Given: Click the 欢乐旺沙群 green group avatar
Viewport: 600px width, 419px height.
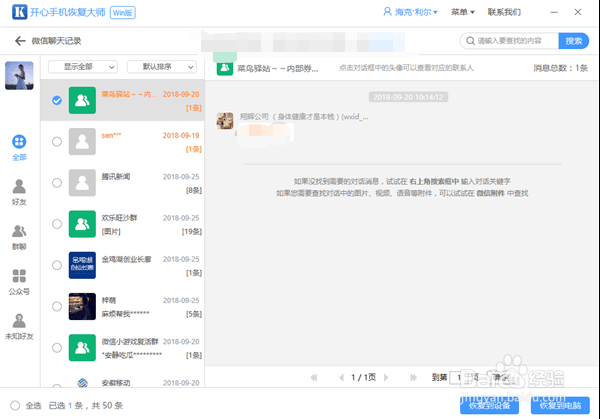Looking at the screenshot, I should pos(82,224).
